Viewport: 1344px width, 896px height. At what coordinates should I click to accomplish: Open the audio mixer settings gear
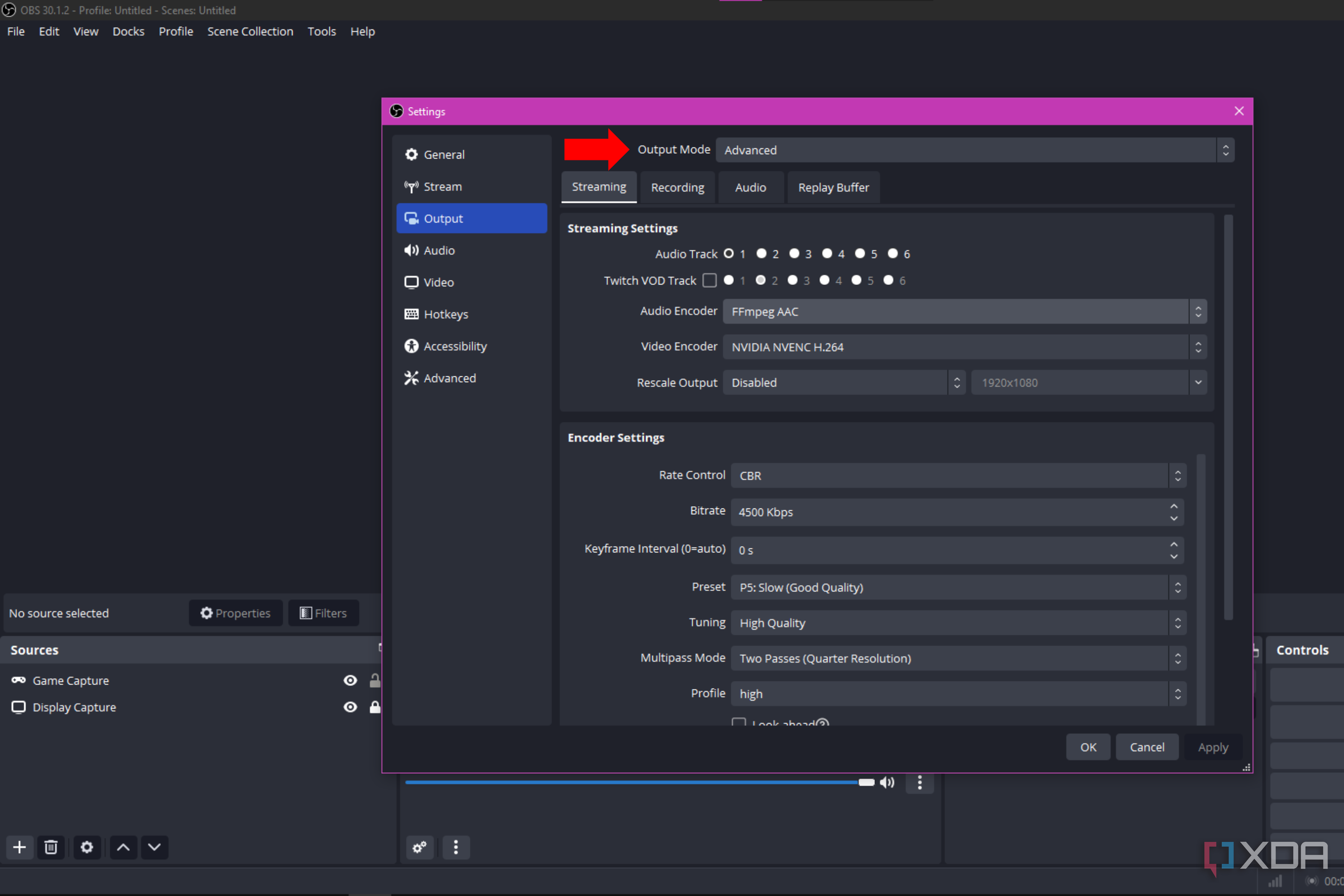[x=419, y=848]
